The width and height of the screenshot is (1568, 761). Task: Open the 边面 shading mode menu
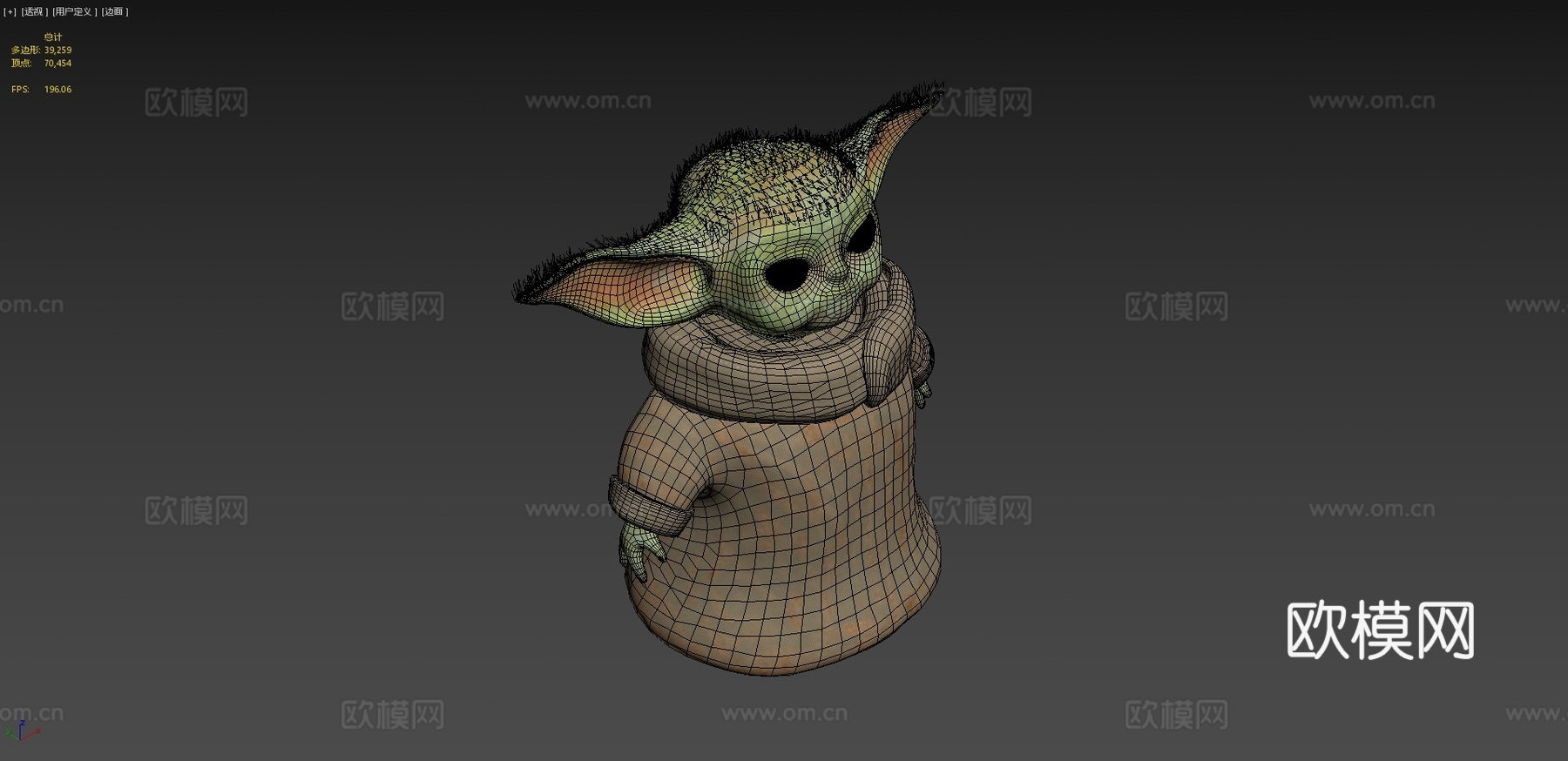point(114,11)
